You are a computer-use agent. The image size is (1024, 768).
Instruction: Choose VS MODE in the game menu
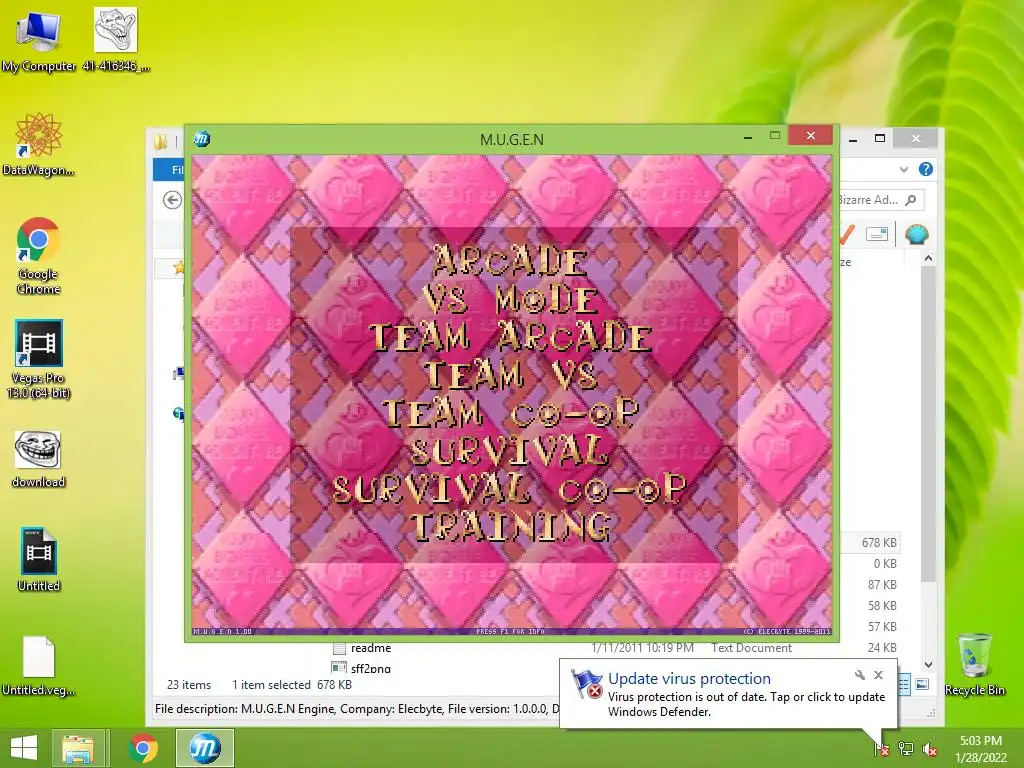509,300
